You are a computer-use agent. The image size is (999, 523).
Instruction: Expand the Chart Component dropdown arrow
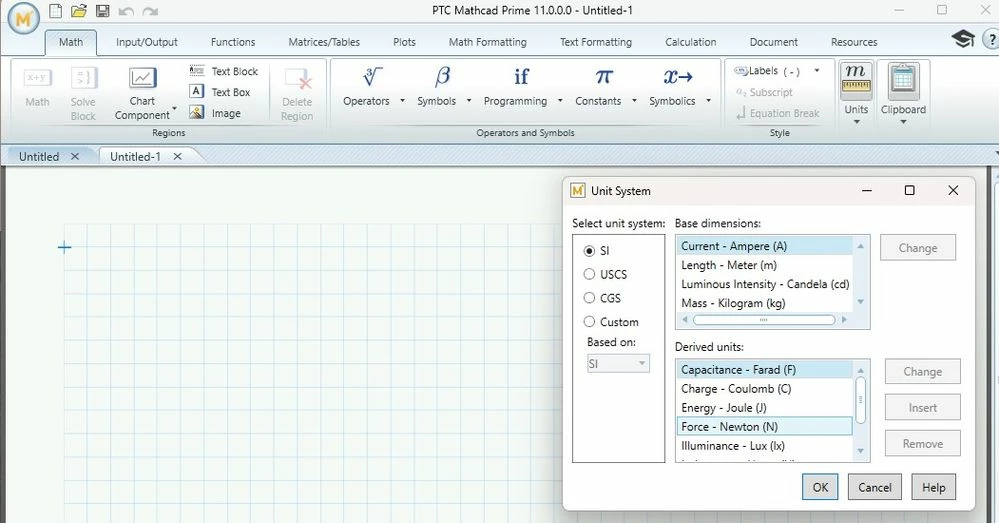pyautogui.click(x=175, y=108)
